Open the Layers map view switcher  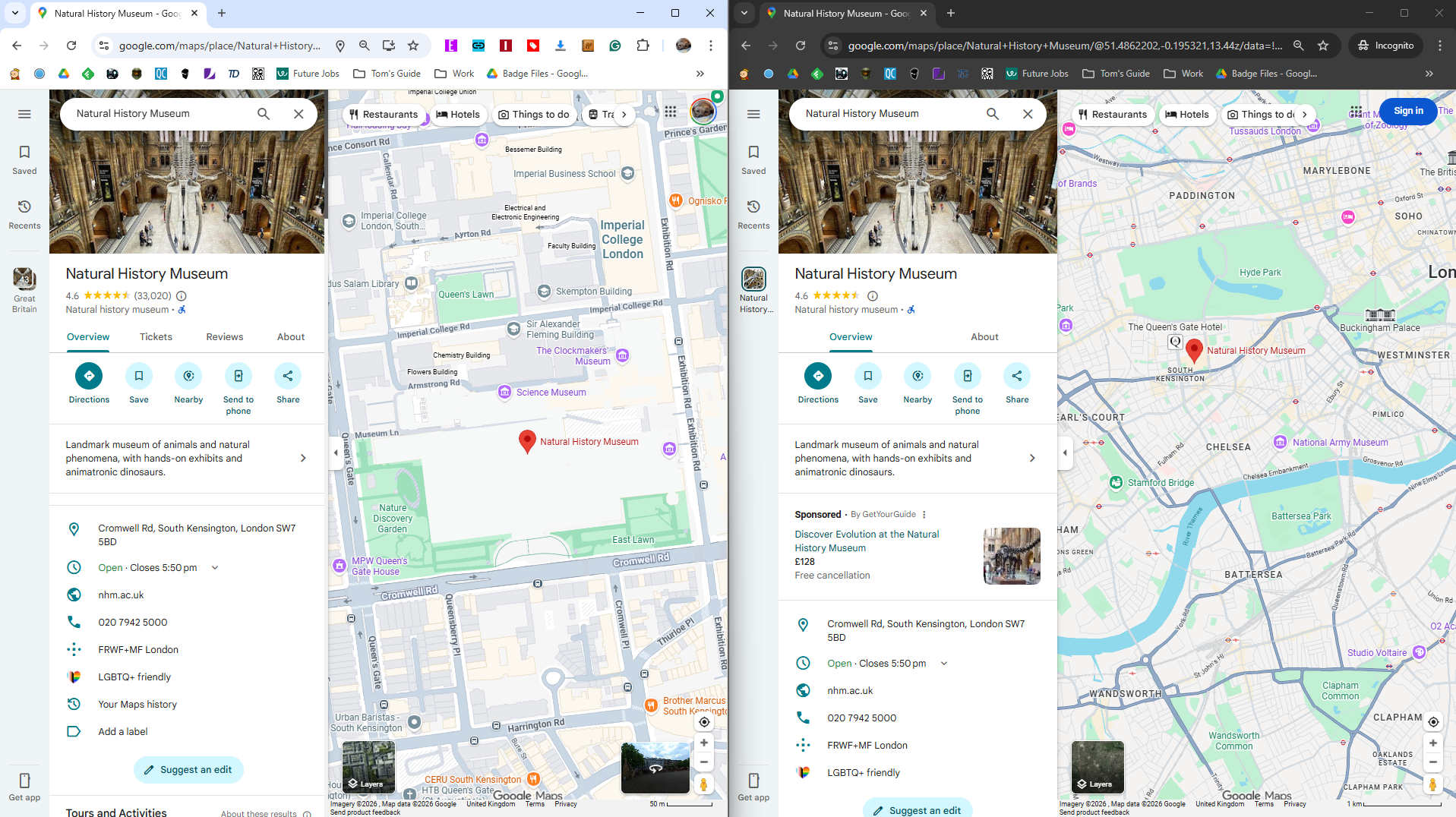[368, 767]
